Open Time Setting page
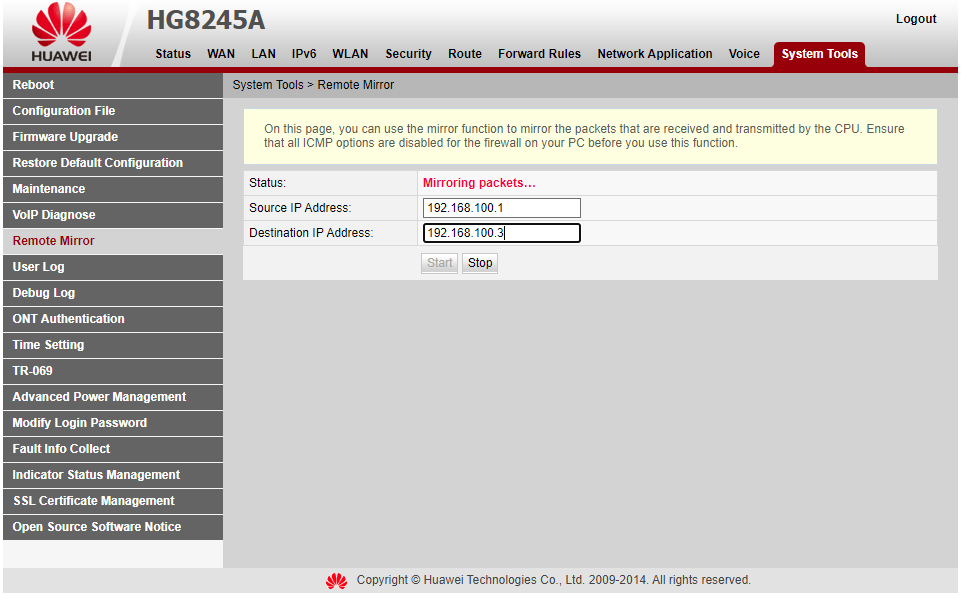This screenshot has width=962, height=599. 113,345
